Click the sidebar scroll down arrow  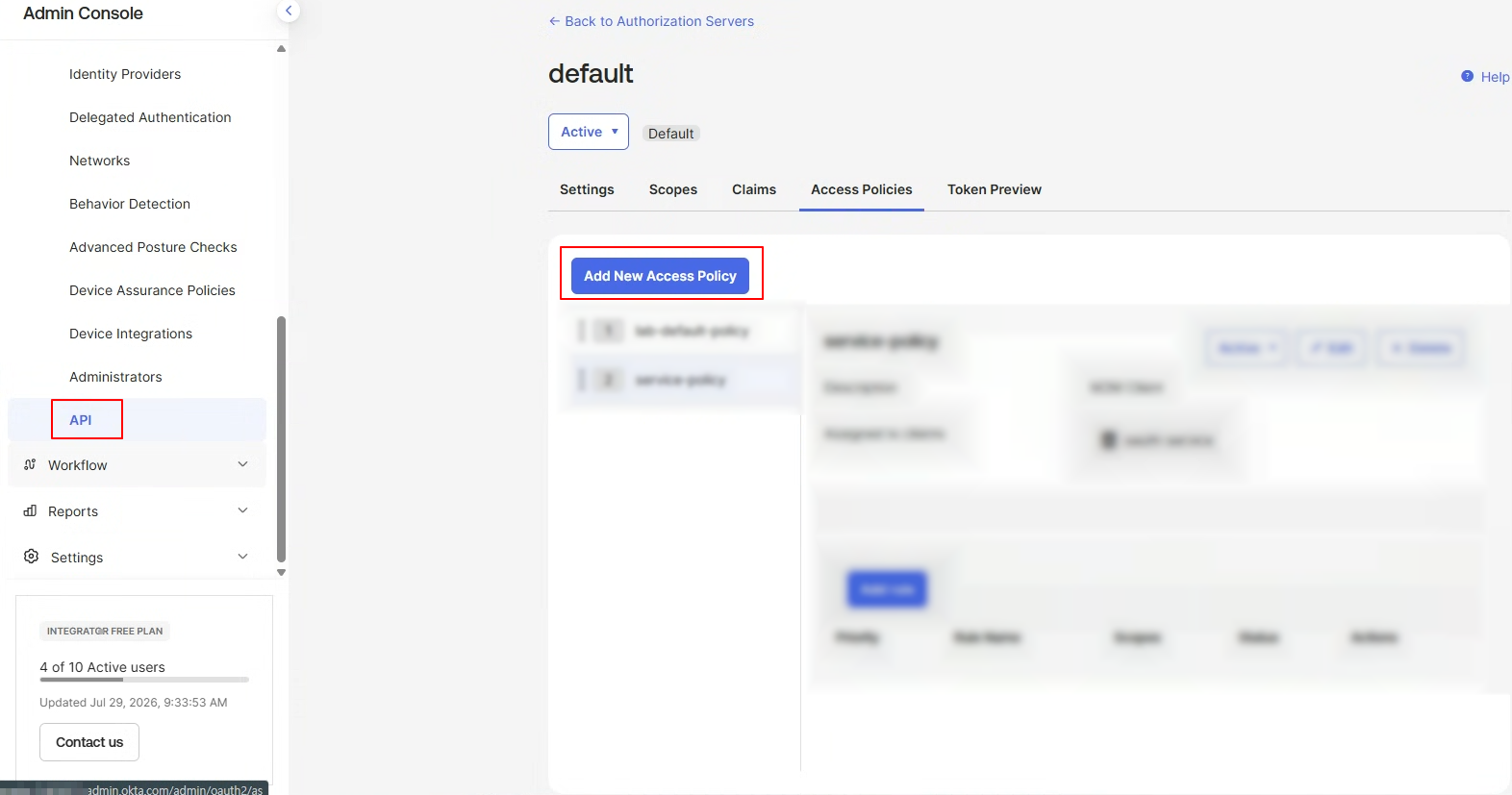point(281,572)
